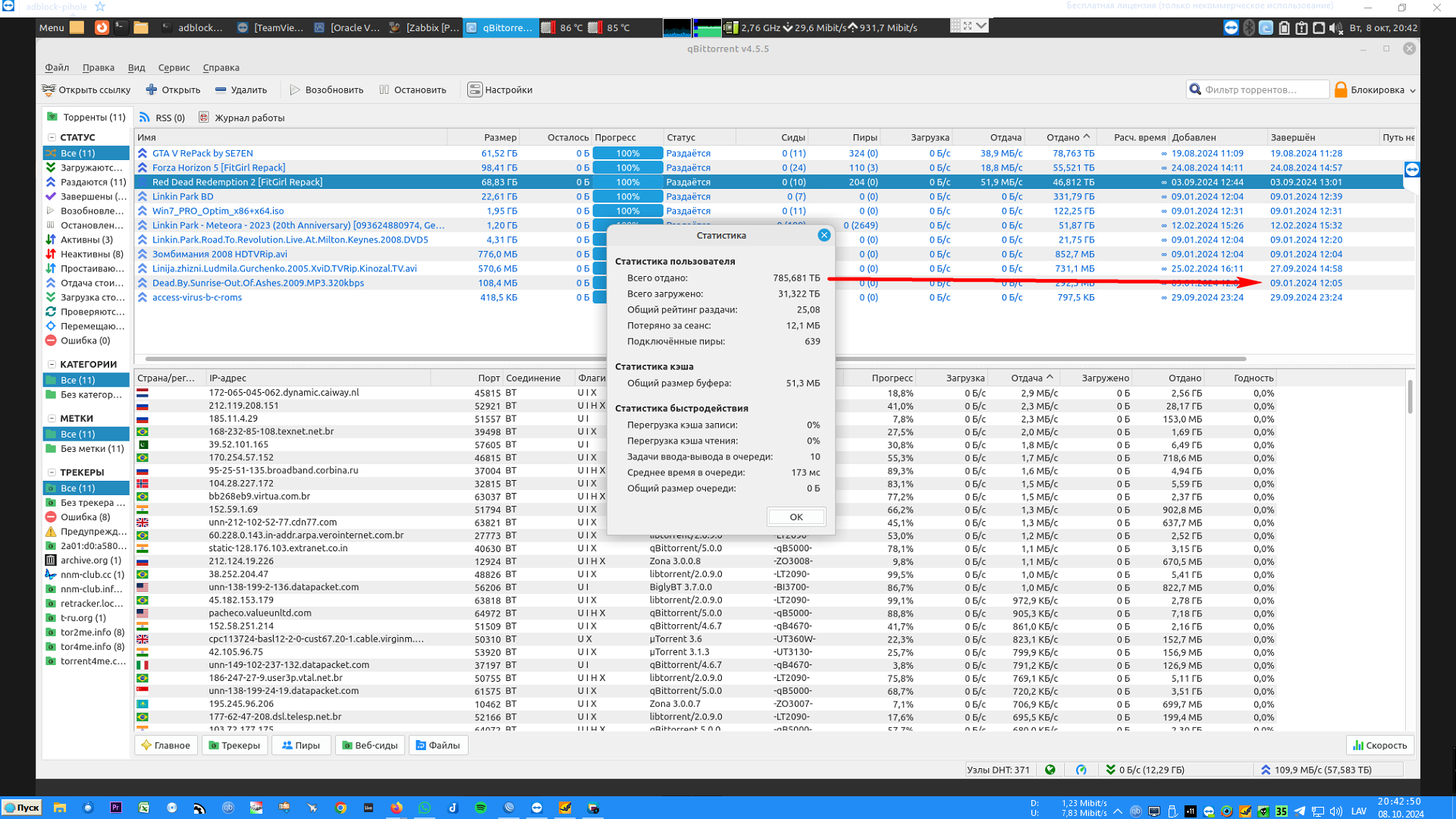Open Settings via the toolbar icon

pyautogui.click(x=475, y=89)
